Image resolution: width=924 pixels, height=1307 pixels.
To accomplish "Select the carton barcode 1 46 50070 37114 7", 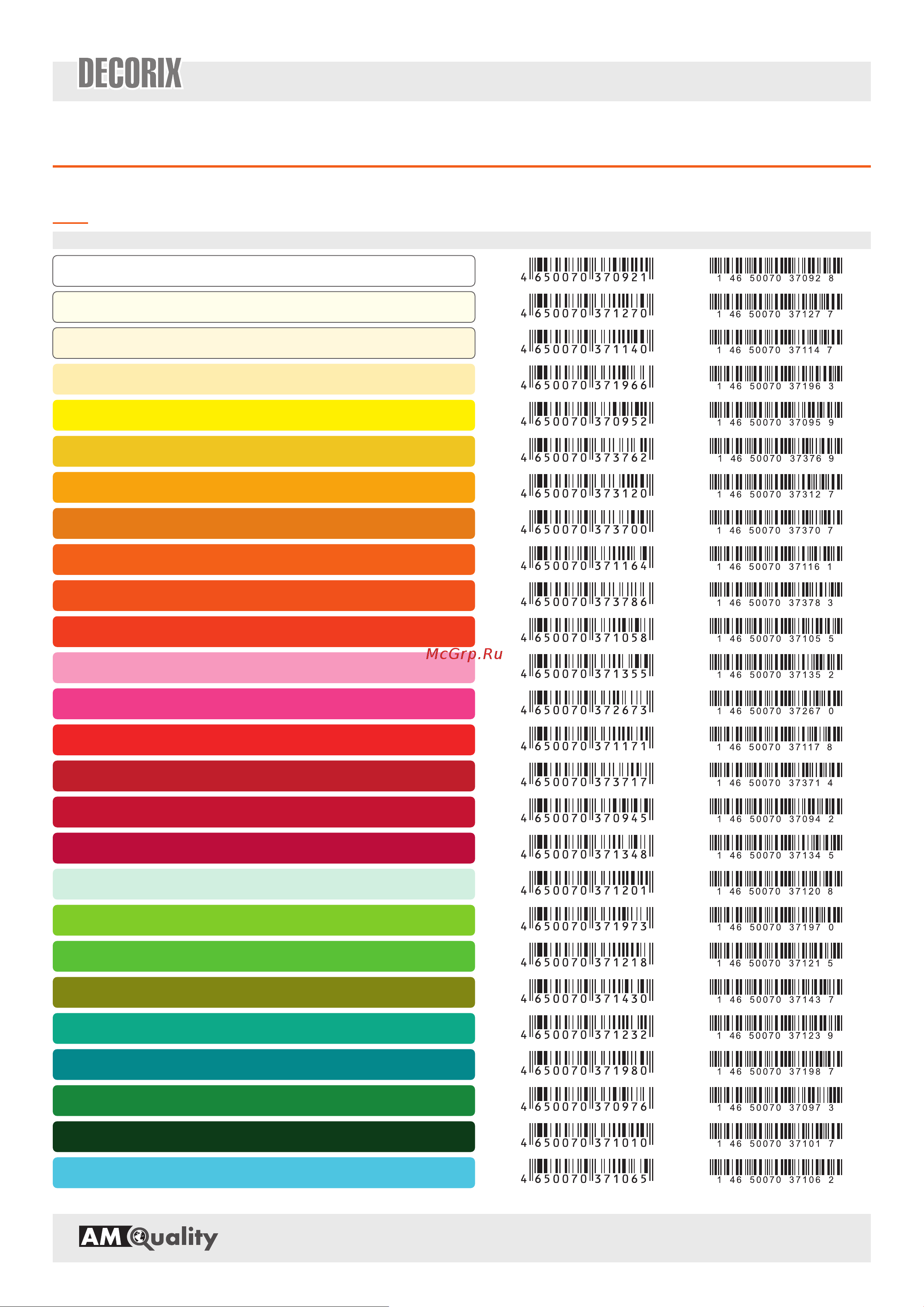I will pyautogui.click(x=775, y=342).
